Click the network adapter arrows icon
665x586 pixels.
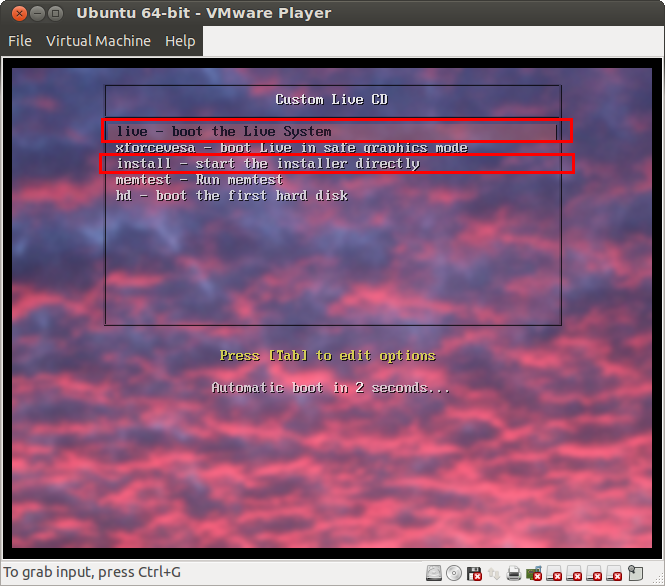[494, 574]
